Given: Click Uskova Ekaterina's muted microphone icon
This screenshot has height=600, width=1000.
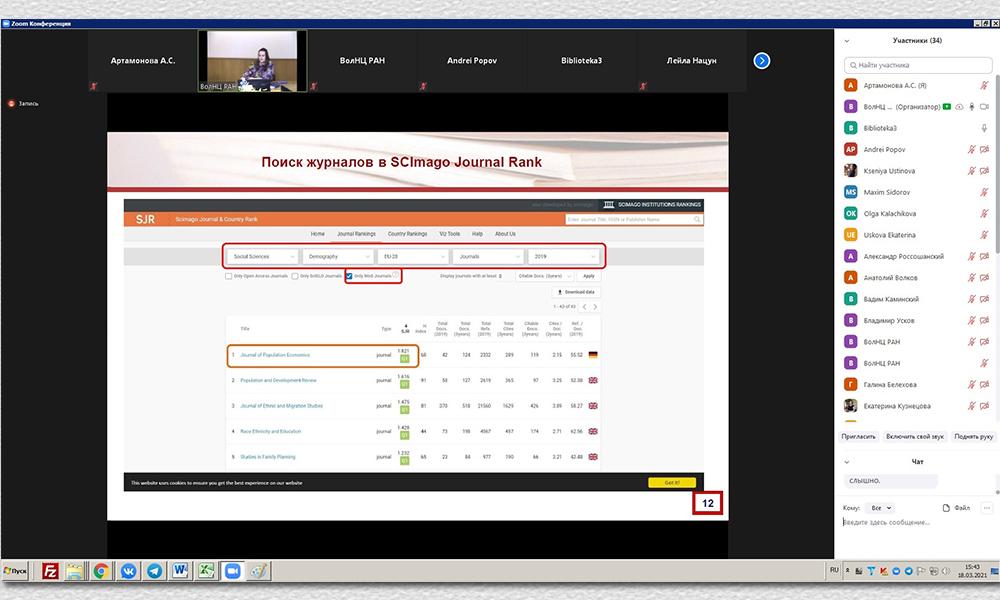Looking at the screenshot, I should (x=984, y=235).
